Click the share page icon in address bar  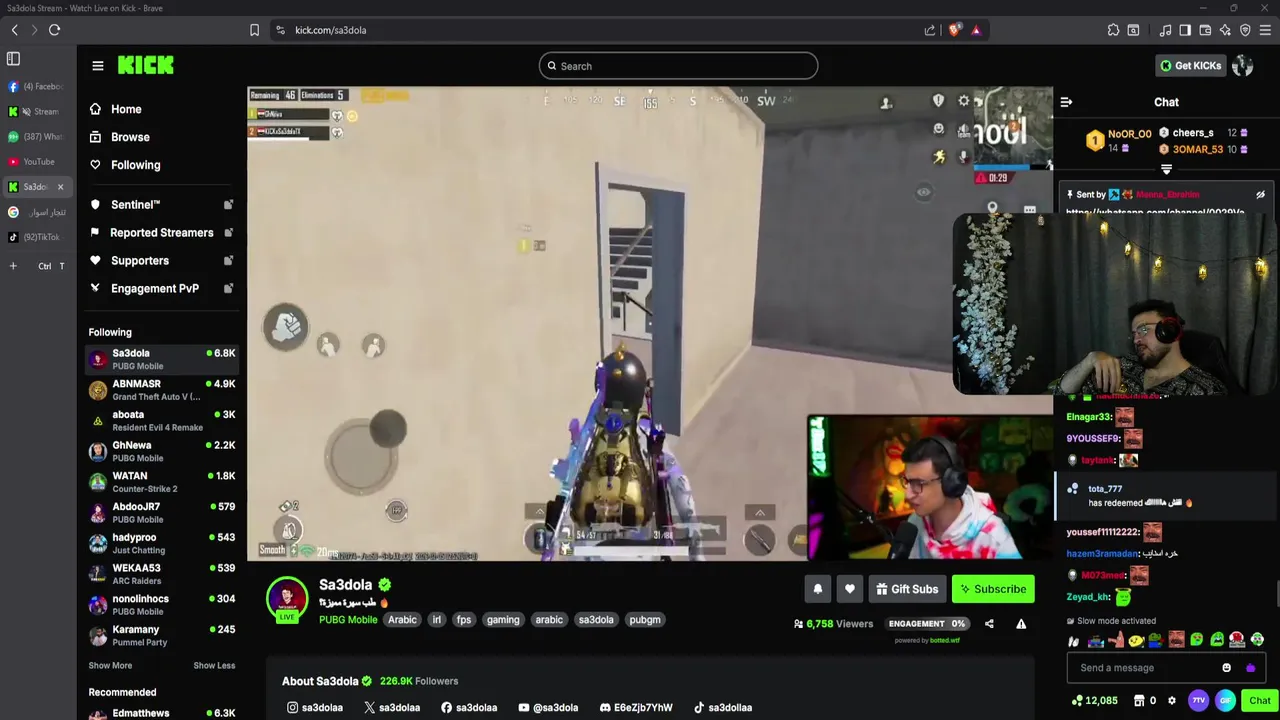click(930, 30)
